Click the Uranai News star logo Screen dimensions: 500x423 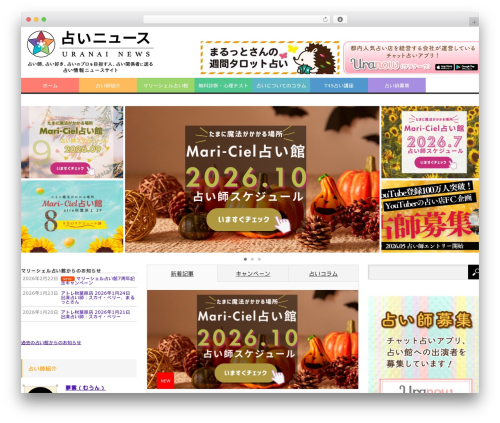[41, 44]
